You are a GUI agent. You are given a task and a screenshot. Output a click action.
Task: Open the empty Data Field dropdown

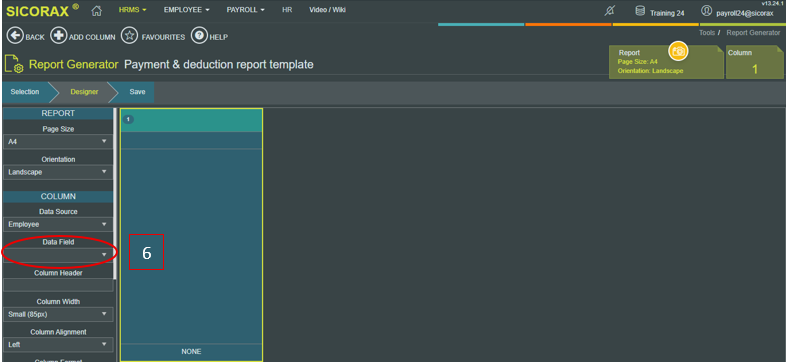(x=58, y=255)
